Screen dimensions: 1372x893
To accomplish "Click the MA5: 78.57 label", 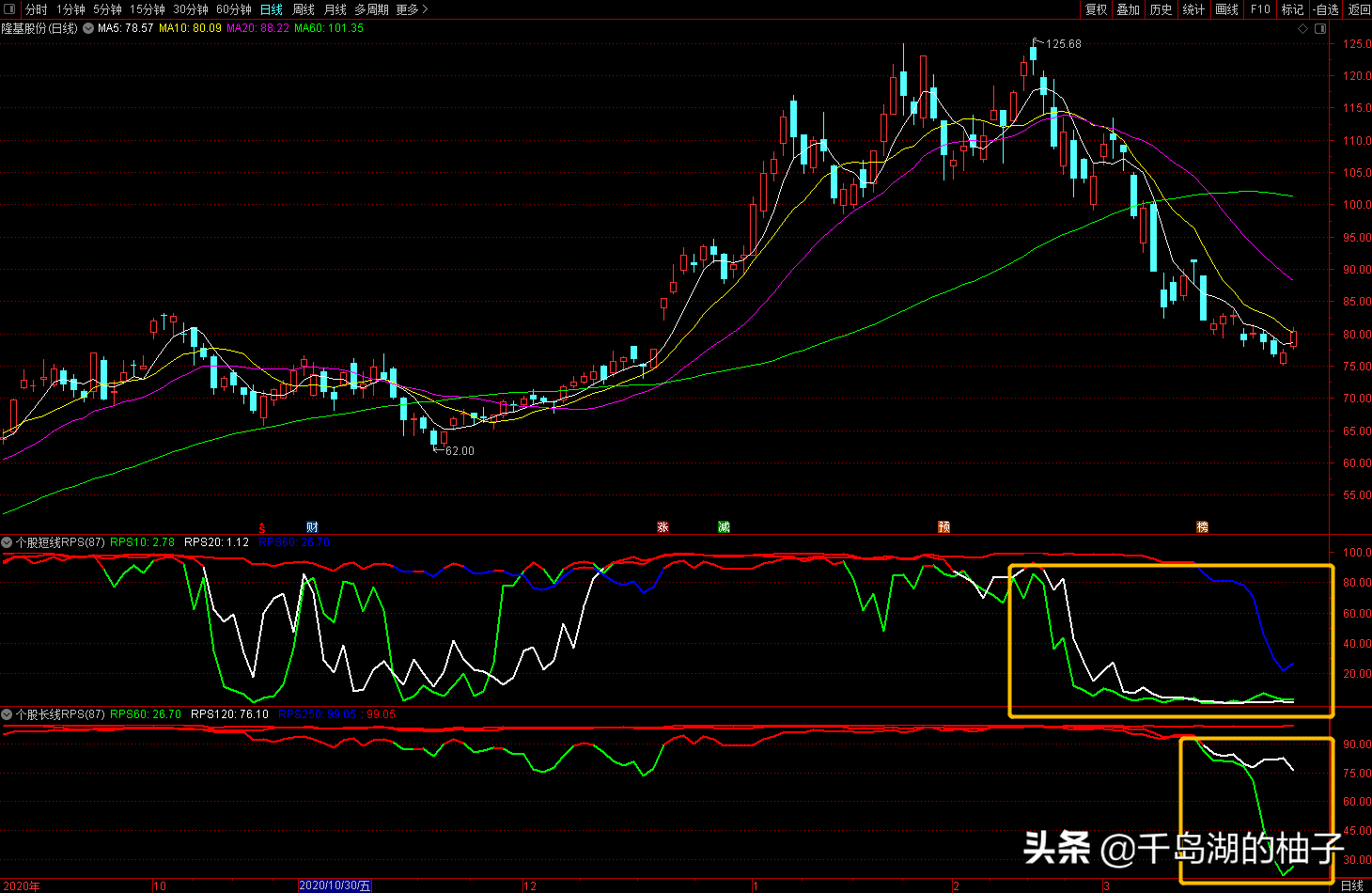I will point(126,28).
